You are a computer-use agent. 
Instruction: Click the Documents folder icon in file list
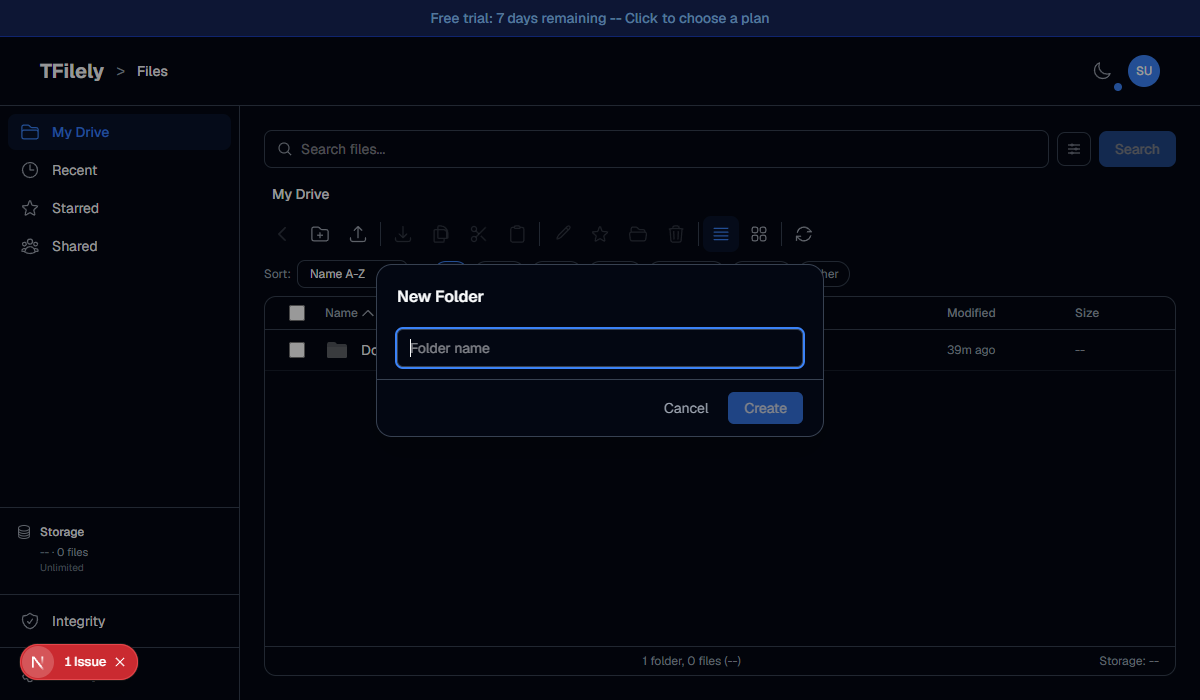click(x=337, y=350)
